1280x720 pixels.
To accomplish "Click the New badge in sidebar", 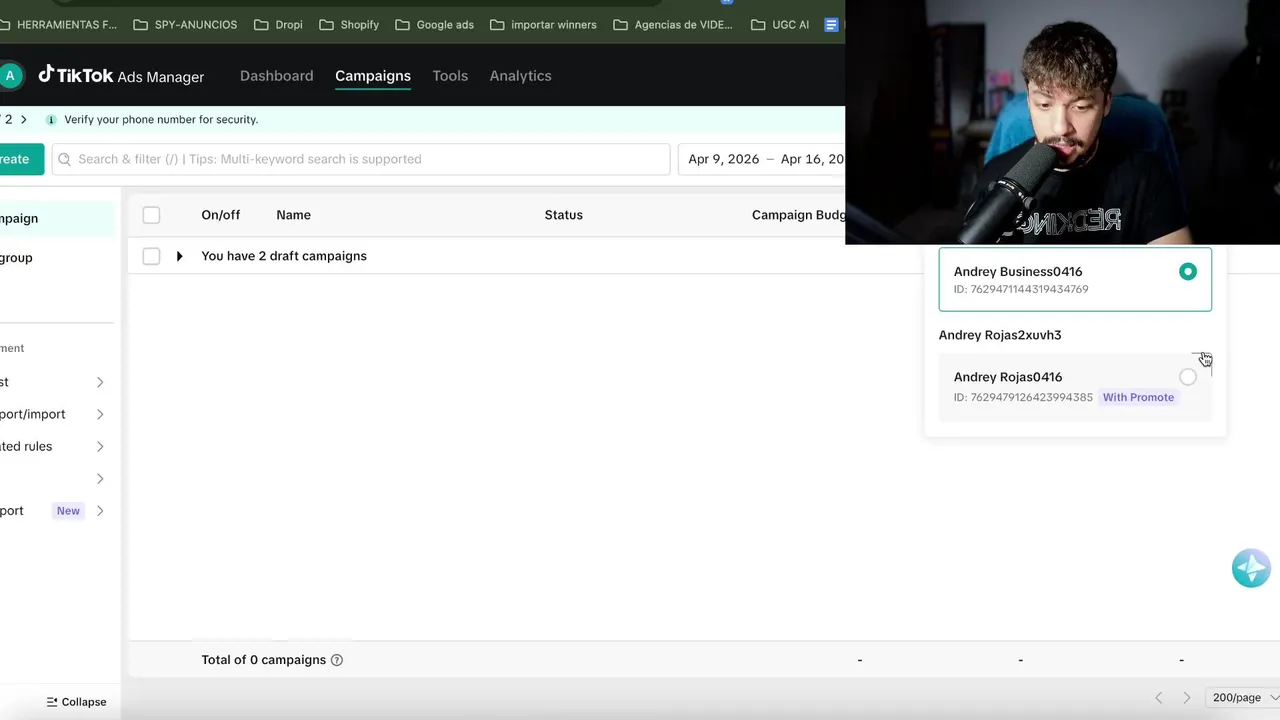I will (68, 511).
